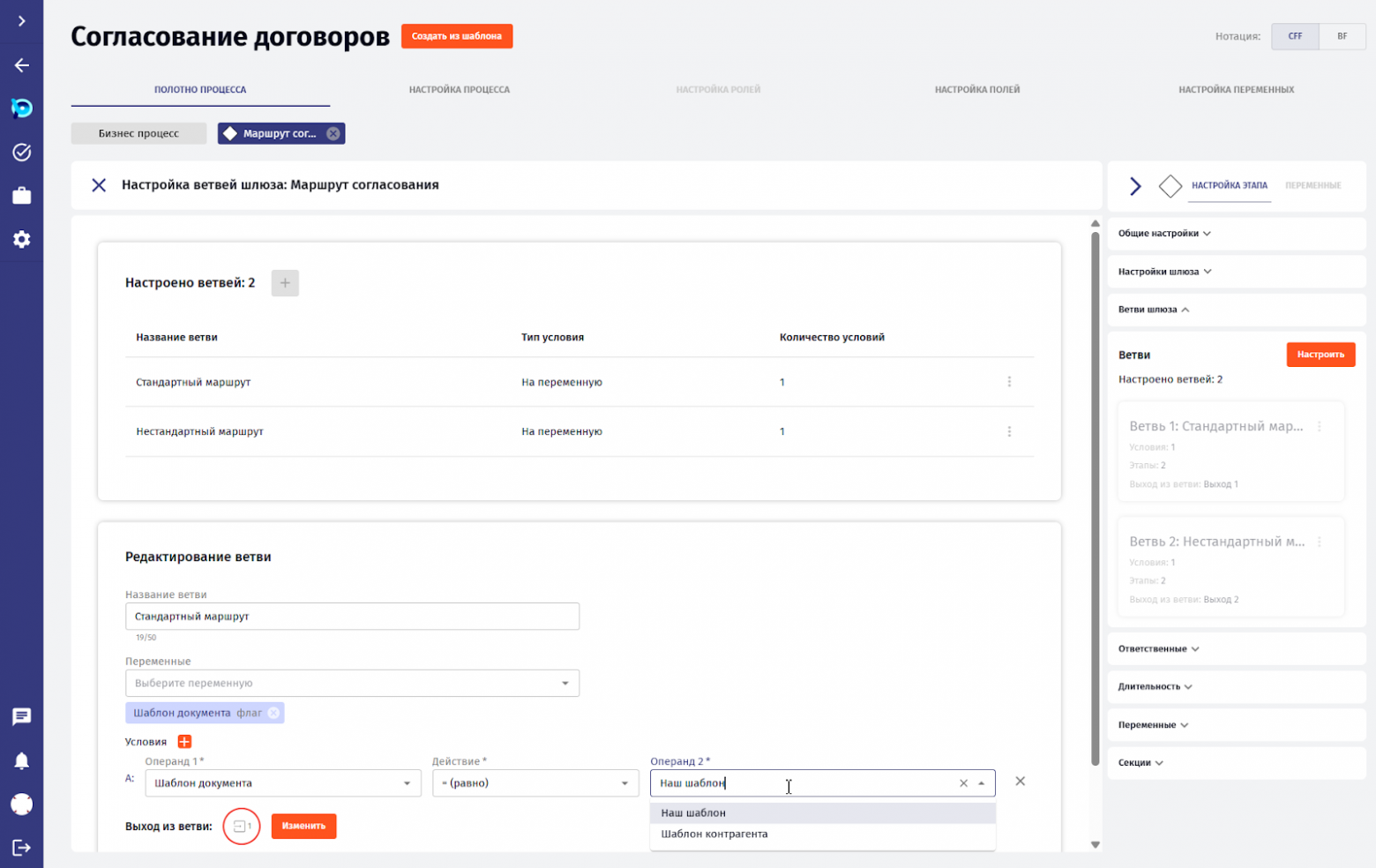Click the Настроить button for branches
This screenshot has height=868, width=1376.
pyautogui.click(x=1320, y=355)
